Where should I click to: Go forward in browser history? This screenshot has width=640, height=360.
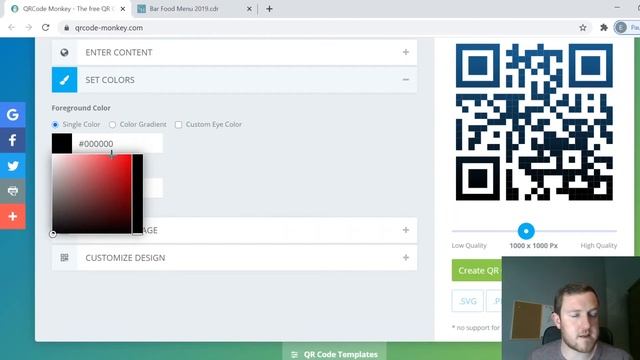(29, 28)
